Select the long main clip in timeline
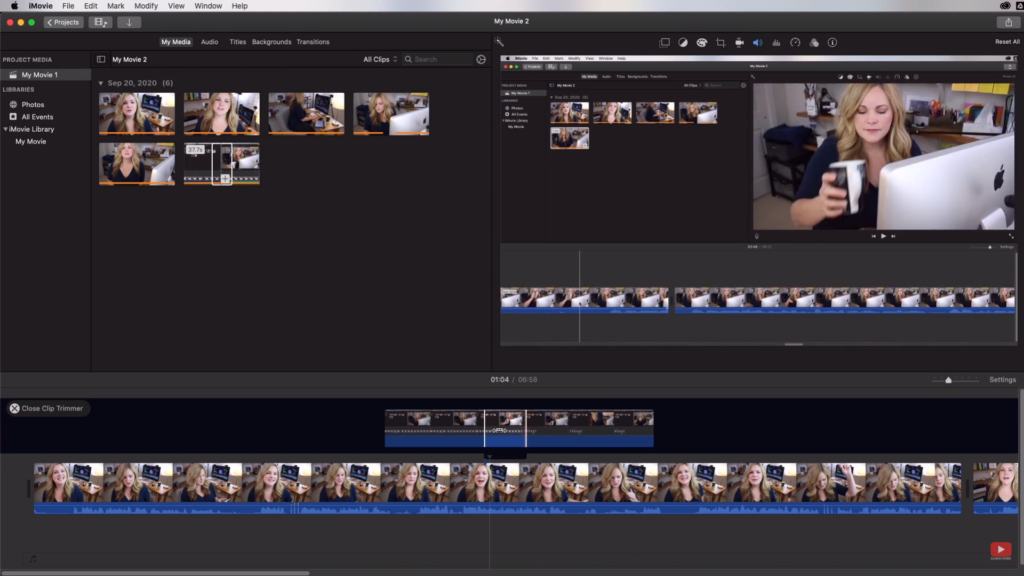 [x=498, y=488]
